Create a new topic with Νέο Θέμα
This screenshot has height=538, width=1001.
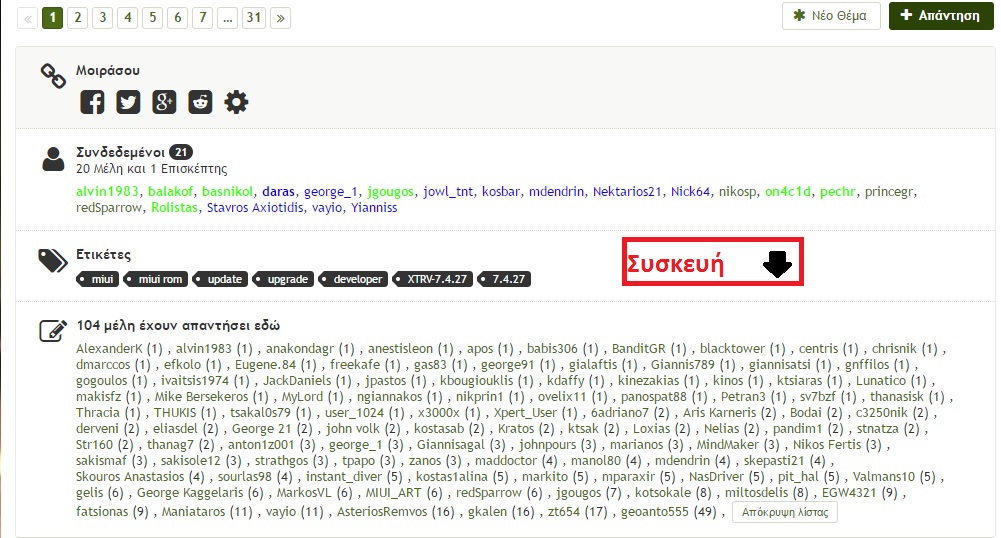point(831,16)
